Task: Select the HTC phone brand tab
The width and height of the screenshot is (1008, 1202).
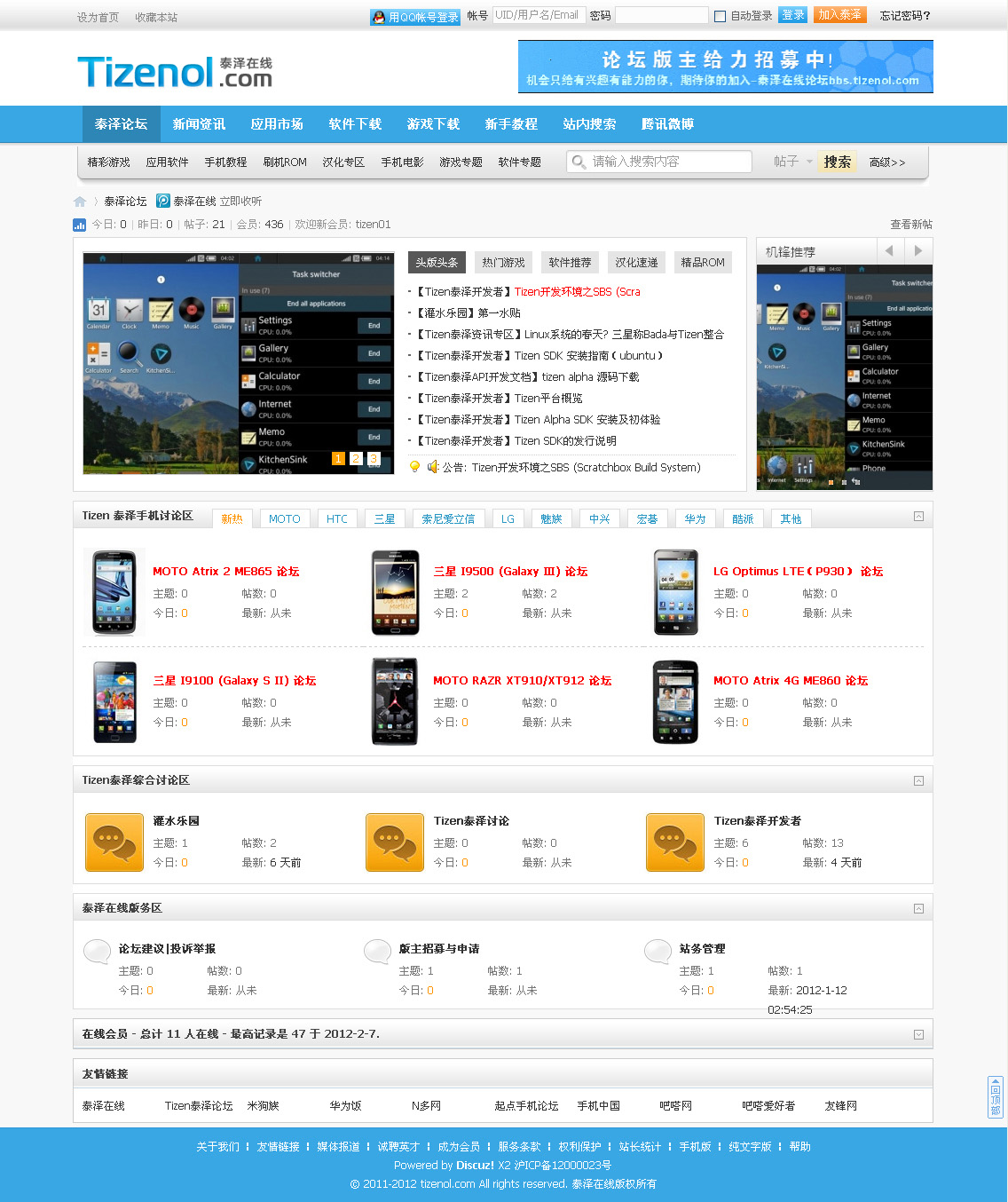Action: tap(337, 518)
